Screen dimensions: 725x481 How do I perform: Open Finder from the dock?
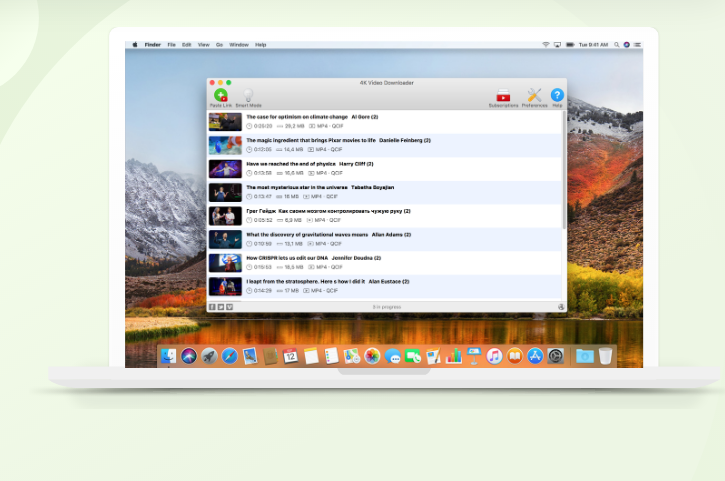168,356
